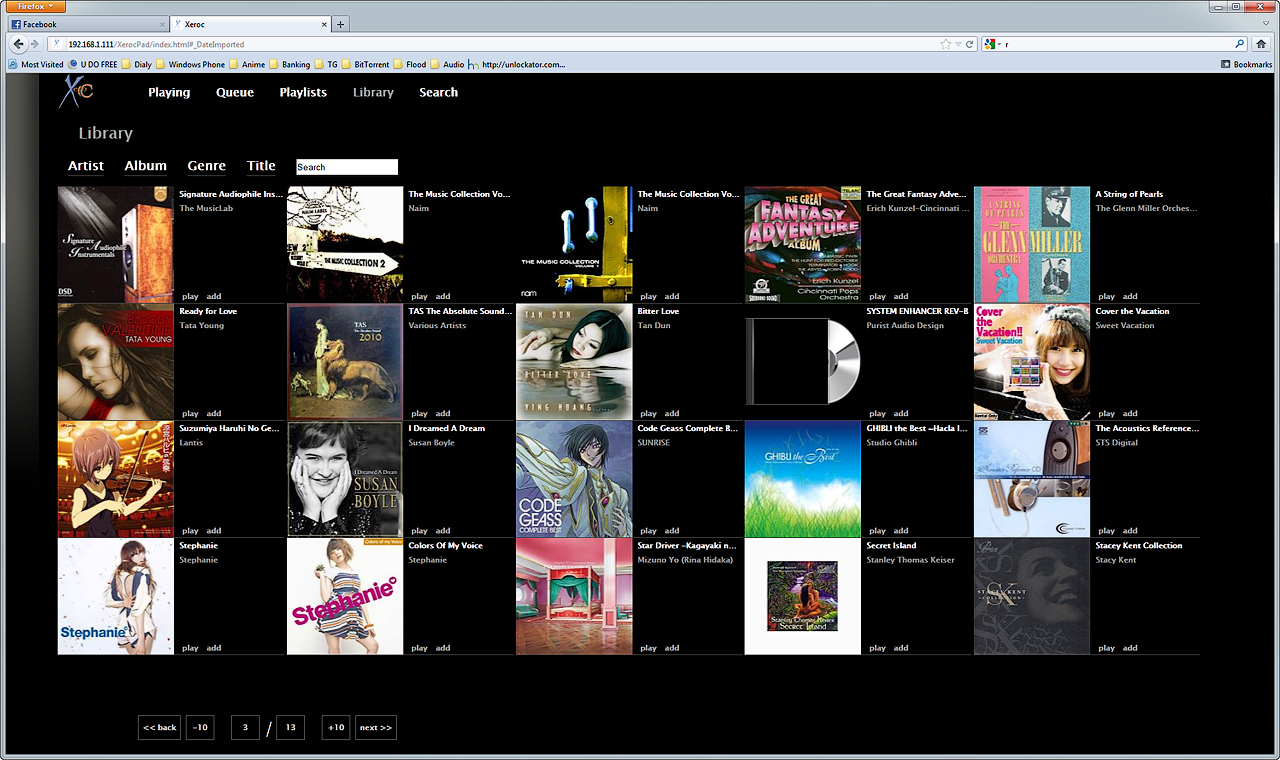Click the magnifier icon in browser search

pyautogui.click(x=1240, y=44)
